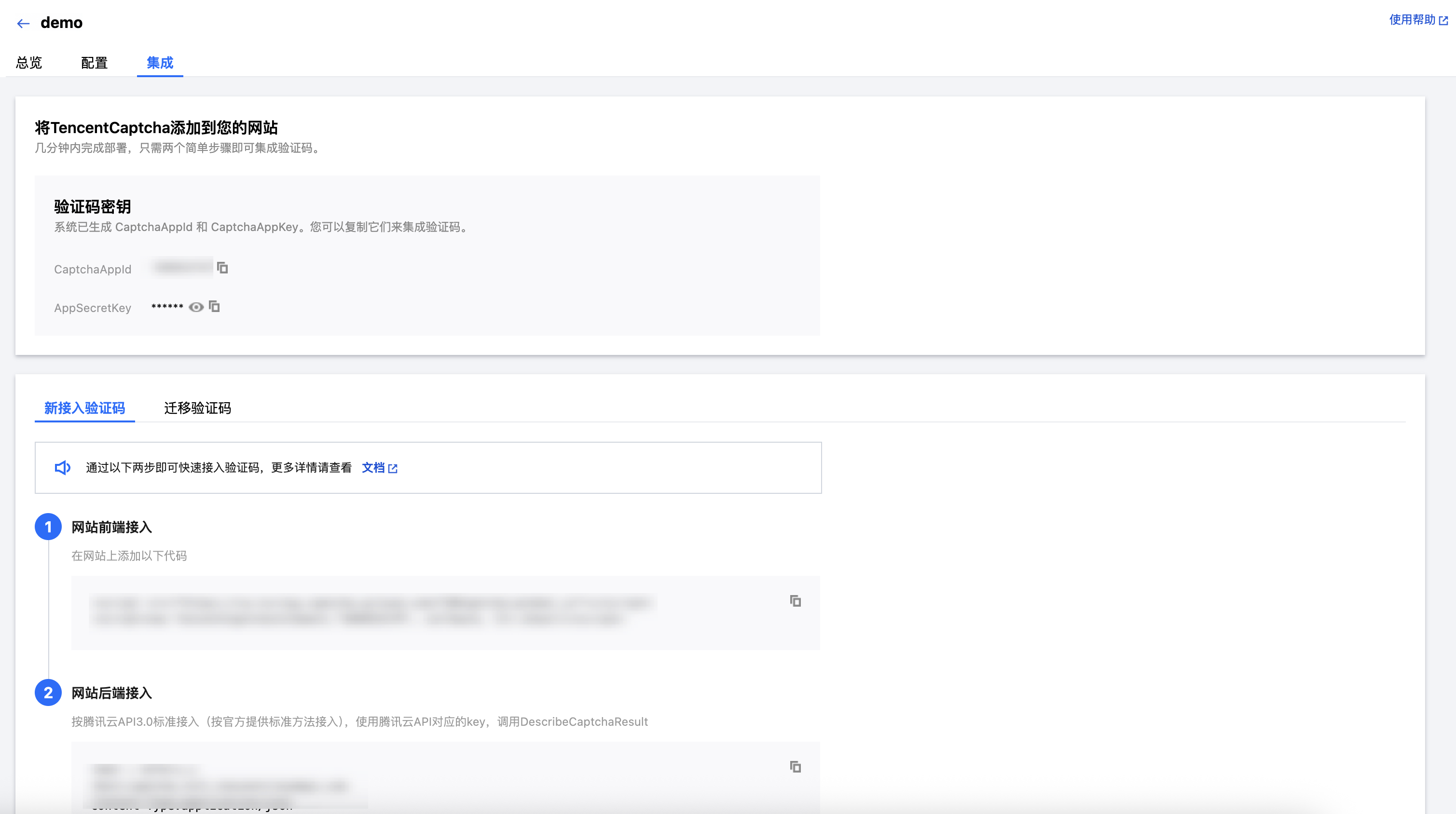Click step 1 circle marker
This screenshot has height=814, width=1456.
48,527
